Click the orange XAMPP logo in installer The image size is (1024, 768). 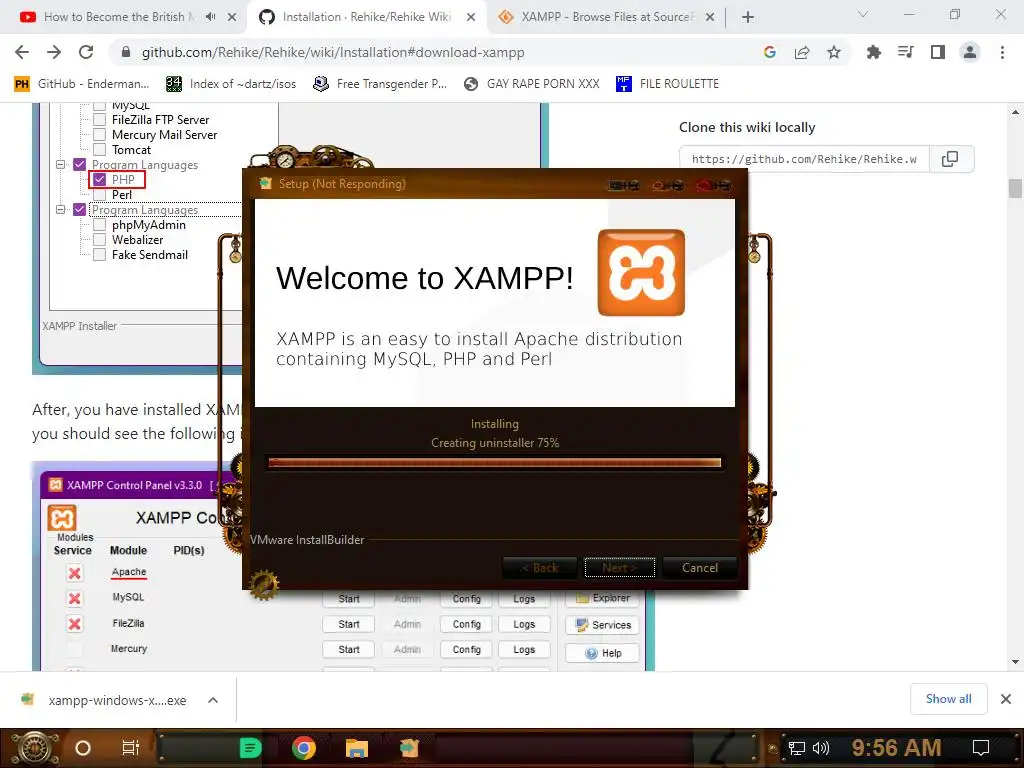(641, 272)
